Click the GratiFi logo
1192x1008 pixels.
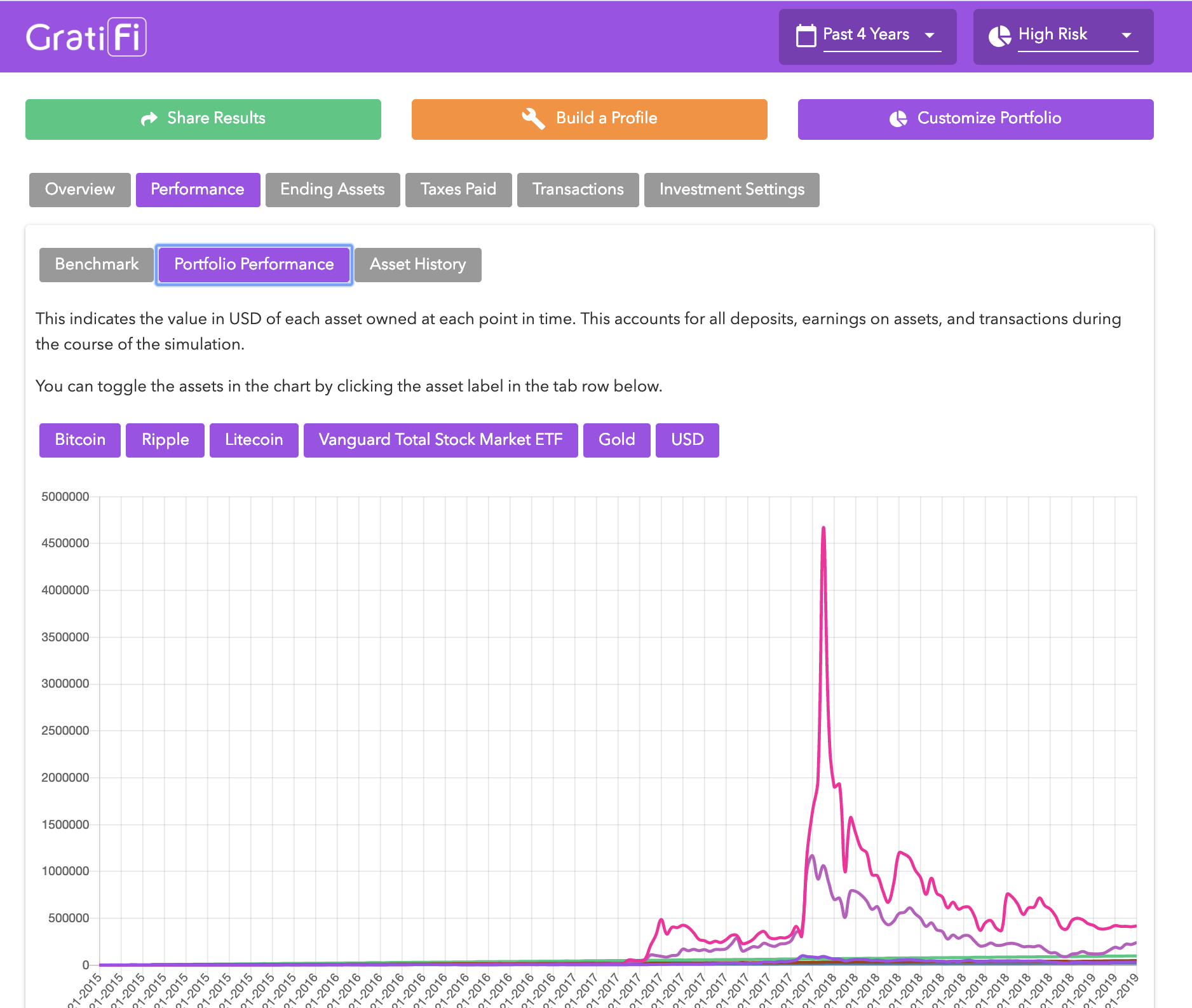[x=86, y=37]
